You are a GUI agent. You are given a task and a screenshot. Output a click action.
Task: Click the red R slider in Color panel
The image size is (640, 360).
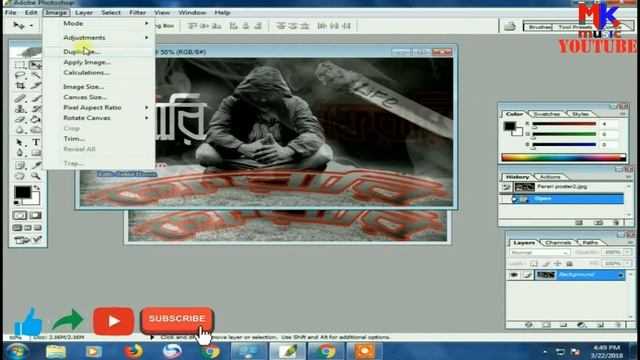tap(564, 124)
